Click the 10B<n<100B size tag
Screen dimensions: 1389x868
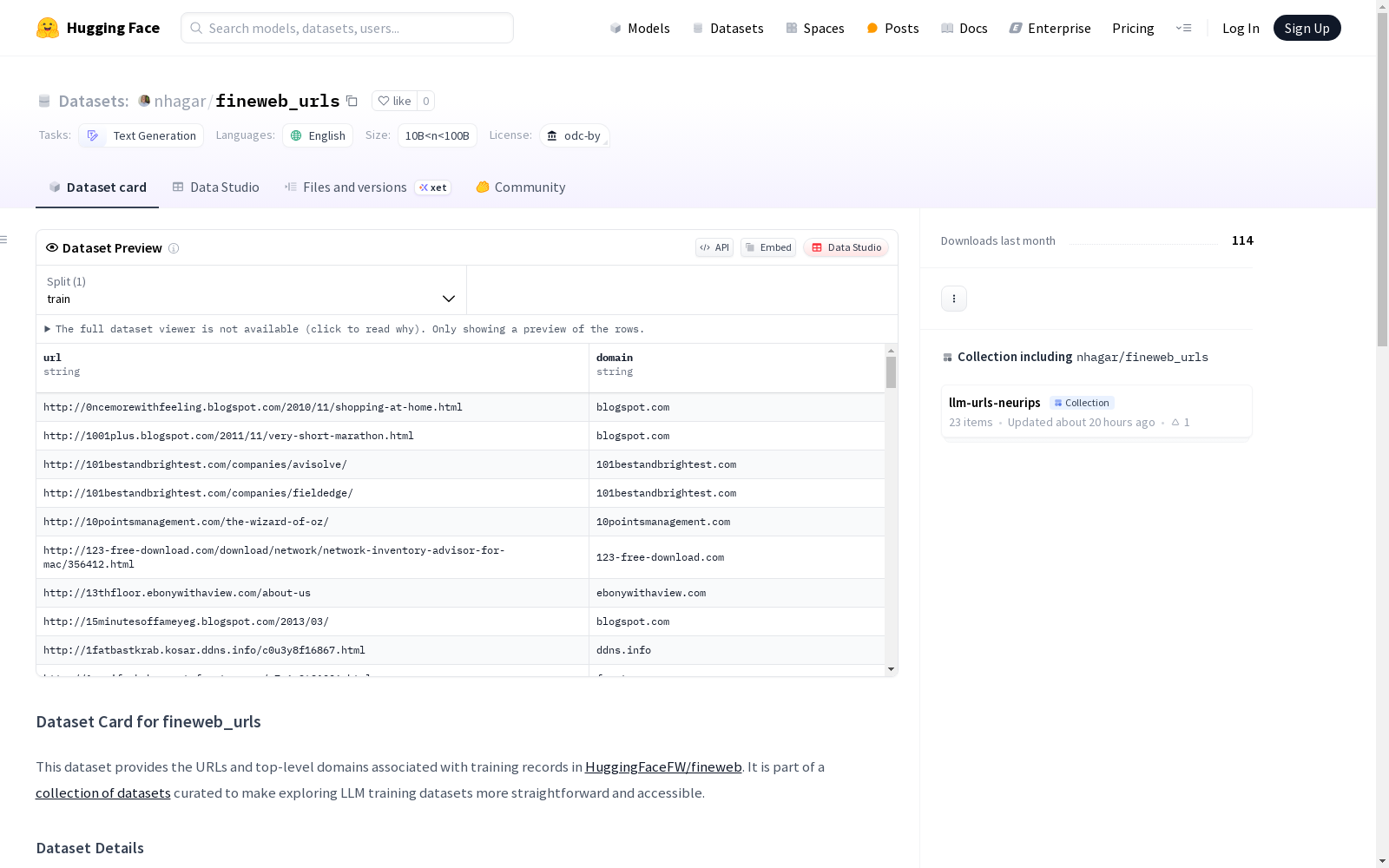pyautogui.click(x=438, y=135)
